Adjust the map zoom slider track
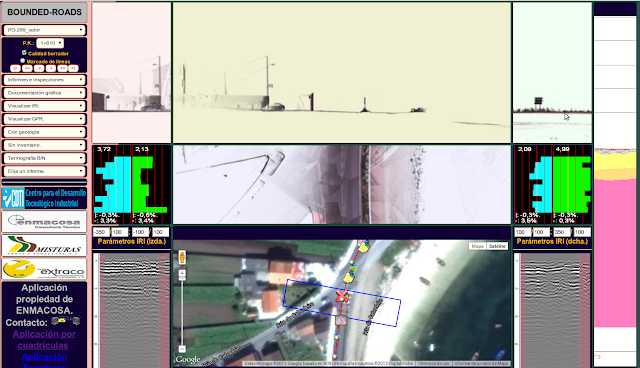Viewport: 640px width, 368px height. coord(182,311)
